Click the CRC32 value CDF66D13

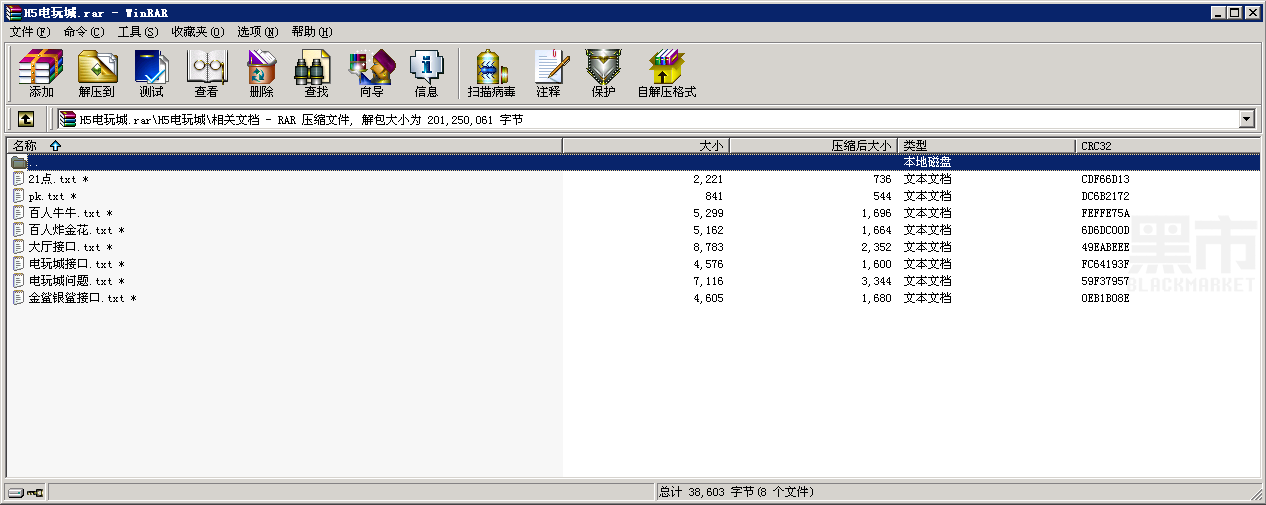tap(1105, 179)
